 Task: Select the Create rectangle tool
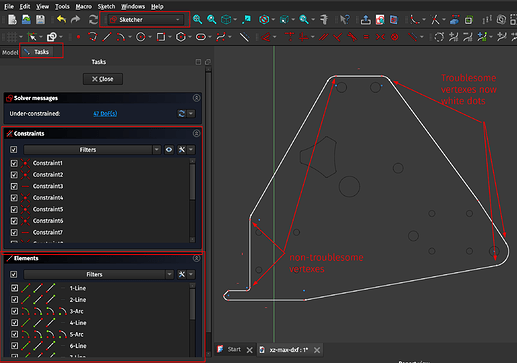(161, 37)
